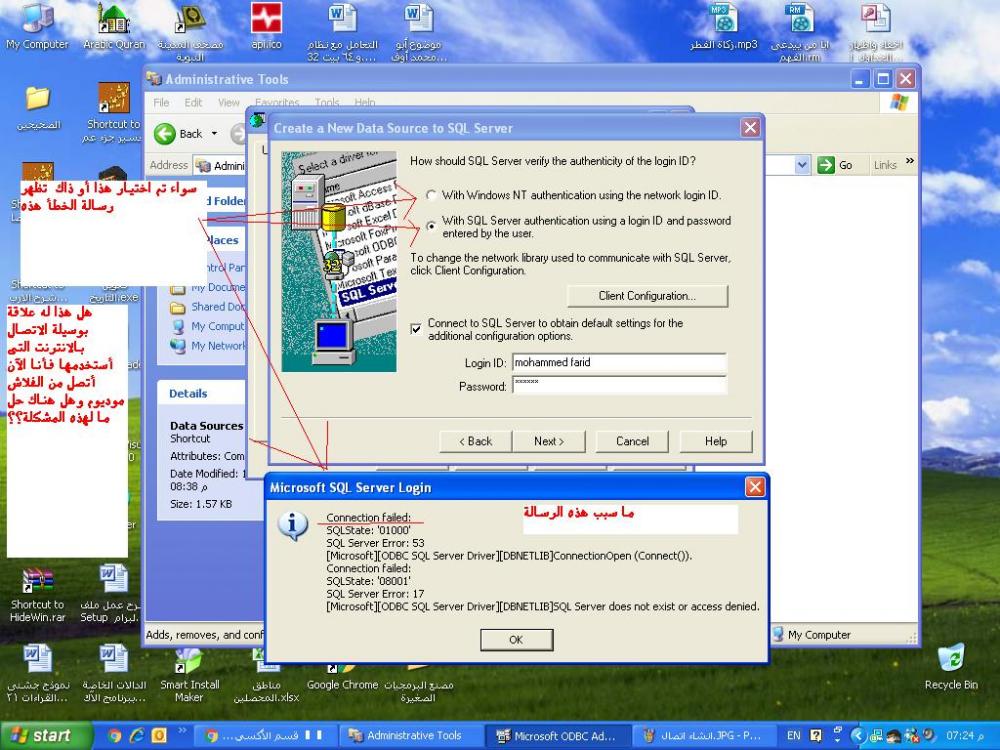Click the help icon in system tray
Screen dimensions: 1000x750
pos(816,735)
